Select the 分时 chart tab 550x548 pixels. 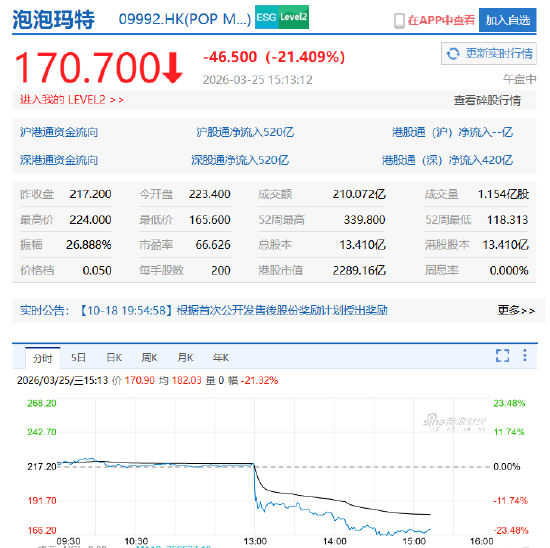tap(43, 358)
